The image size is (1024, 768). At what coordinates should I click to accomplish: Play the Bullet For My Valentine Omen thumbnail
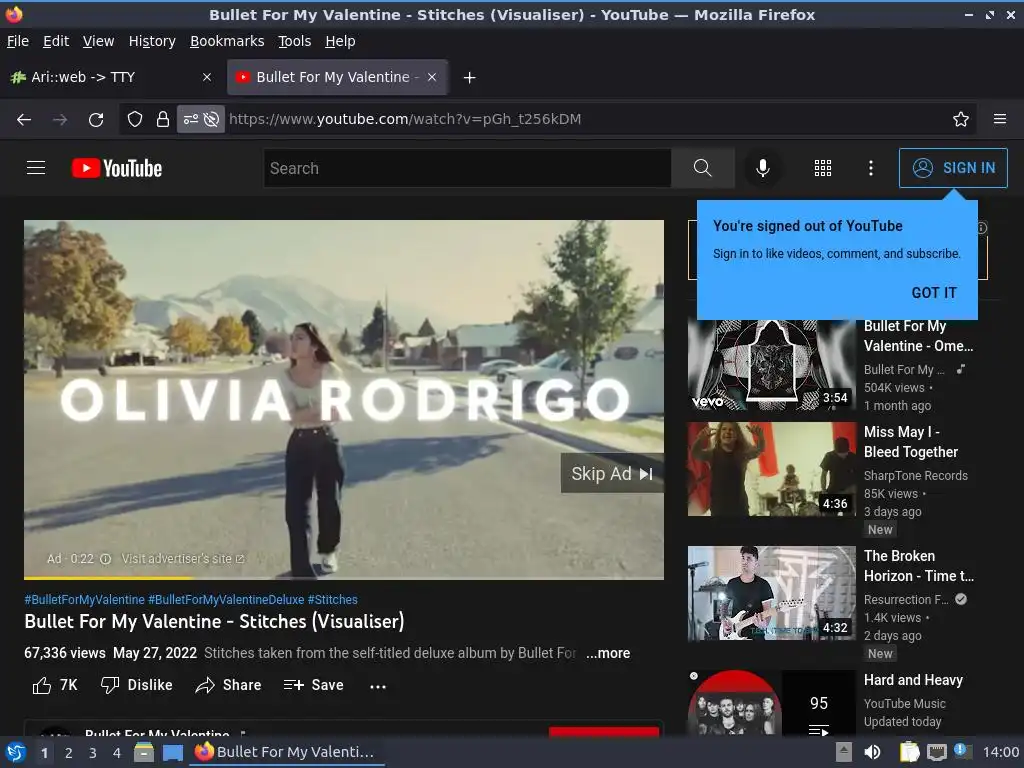[x=771, y=364]
